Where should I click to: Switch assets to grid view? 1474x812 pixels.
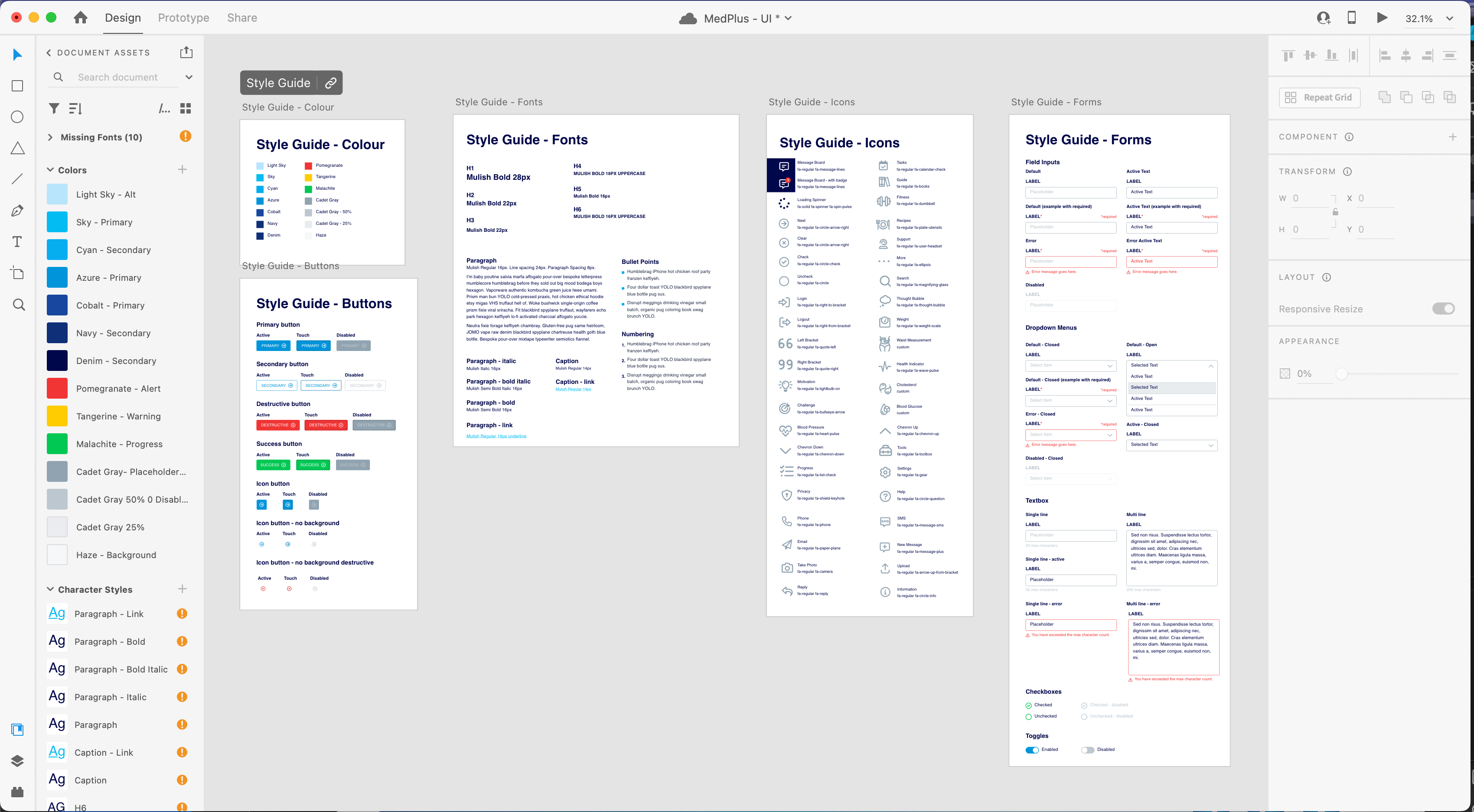(186, 109)
